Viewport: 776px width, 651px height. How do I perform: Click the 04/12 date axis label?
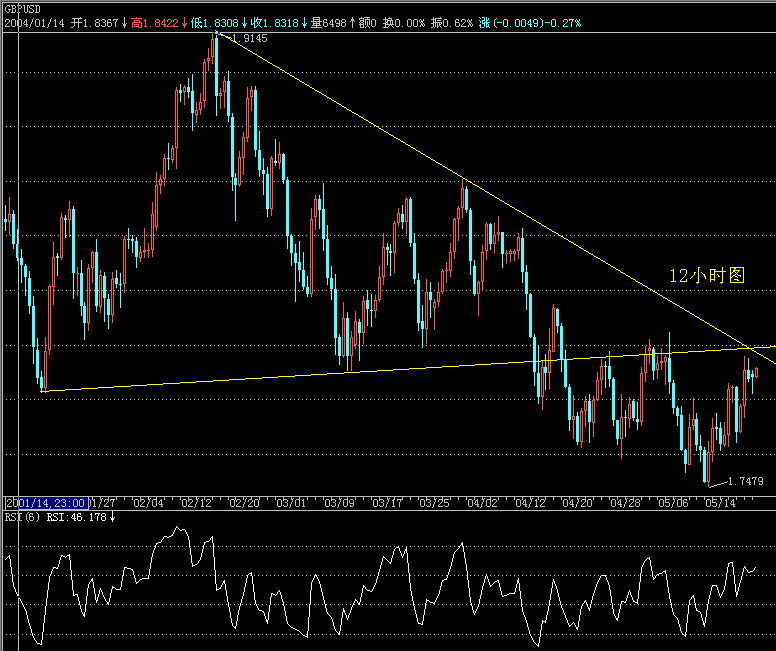click(x=530, y=503)
